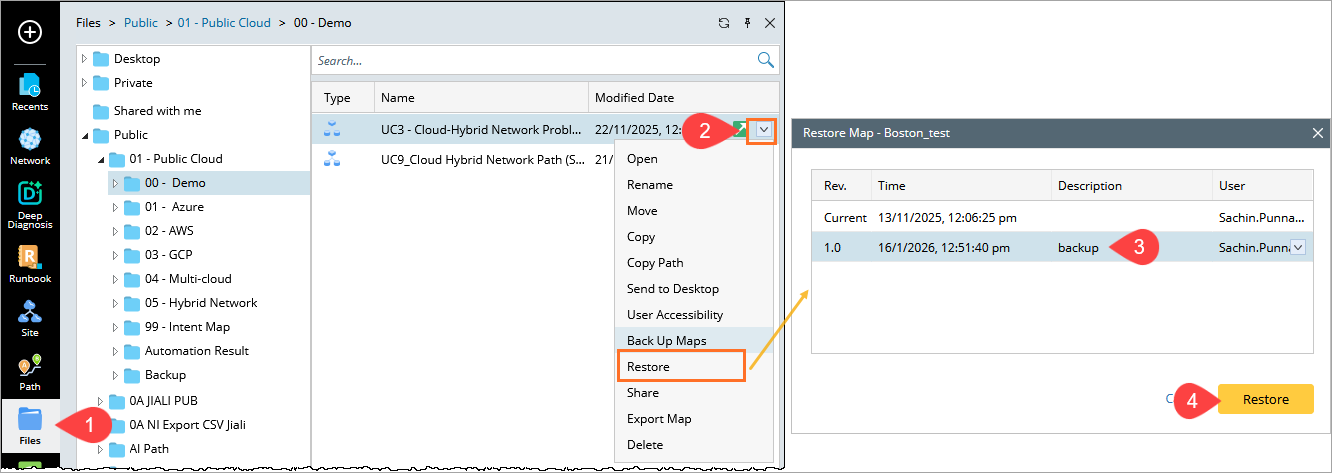This screenshot has height=473, width=1332.
Task: Choose Copy Path from the context menu
Action: [694, 263]
